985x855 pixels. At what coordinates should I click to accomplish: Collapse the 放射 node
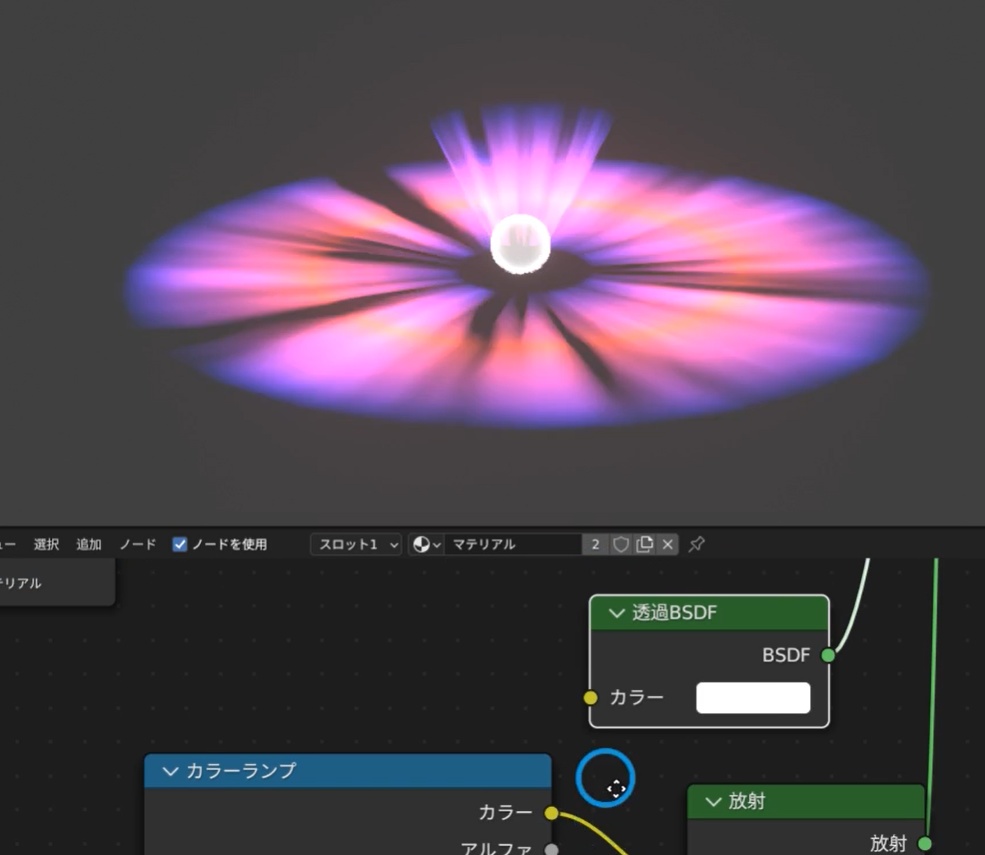tap(713, 802)
